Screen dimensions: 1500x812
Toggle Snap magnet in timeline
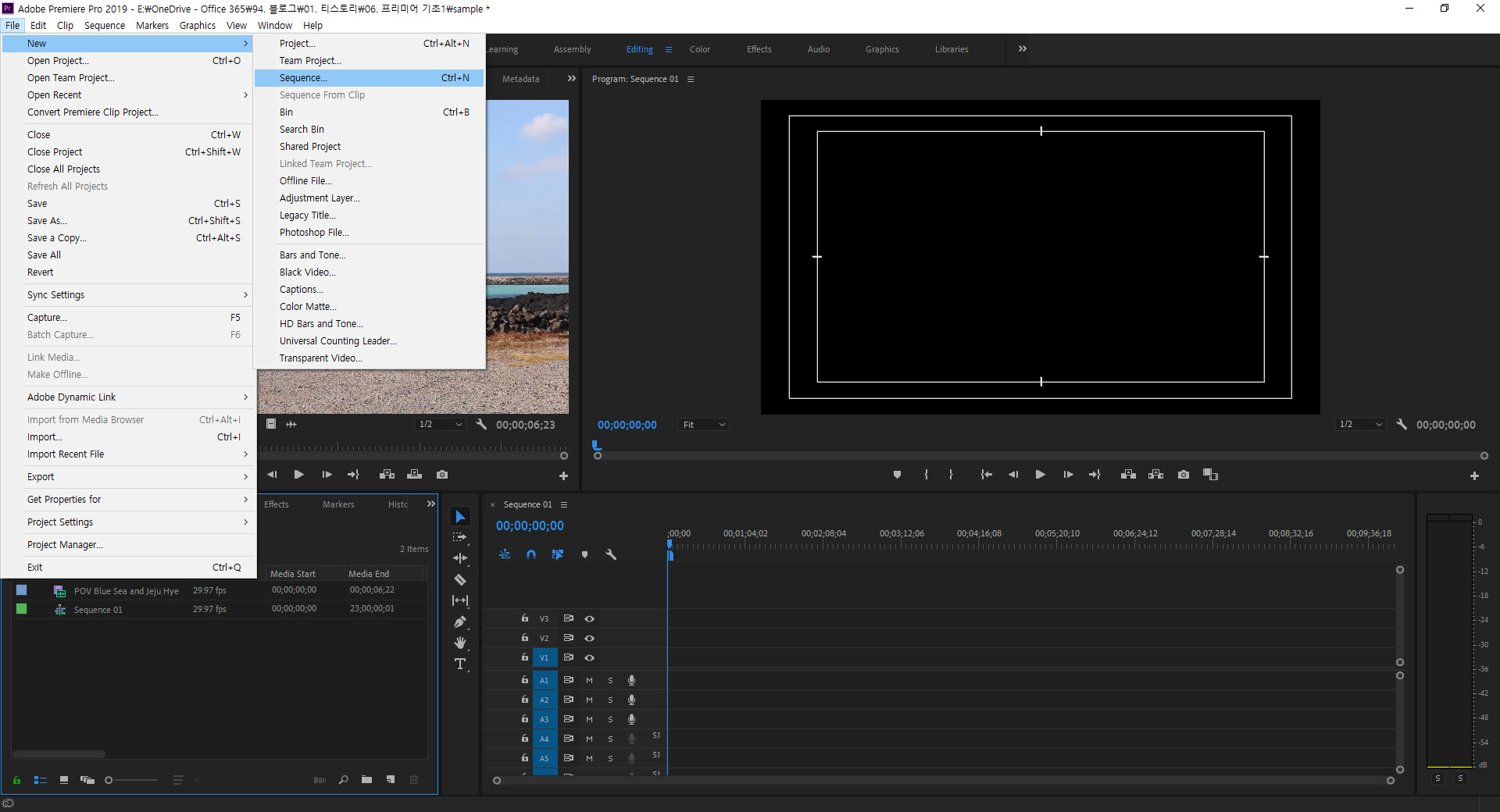click(x=531, y=554)
